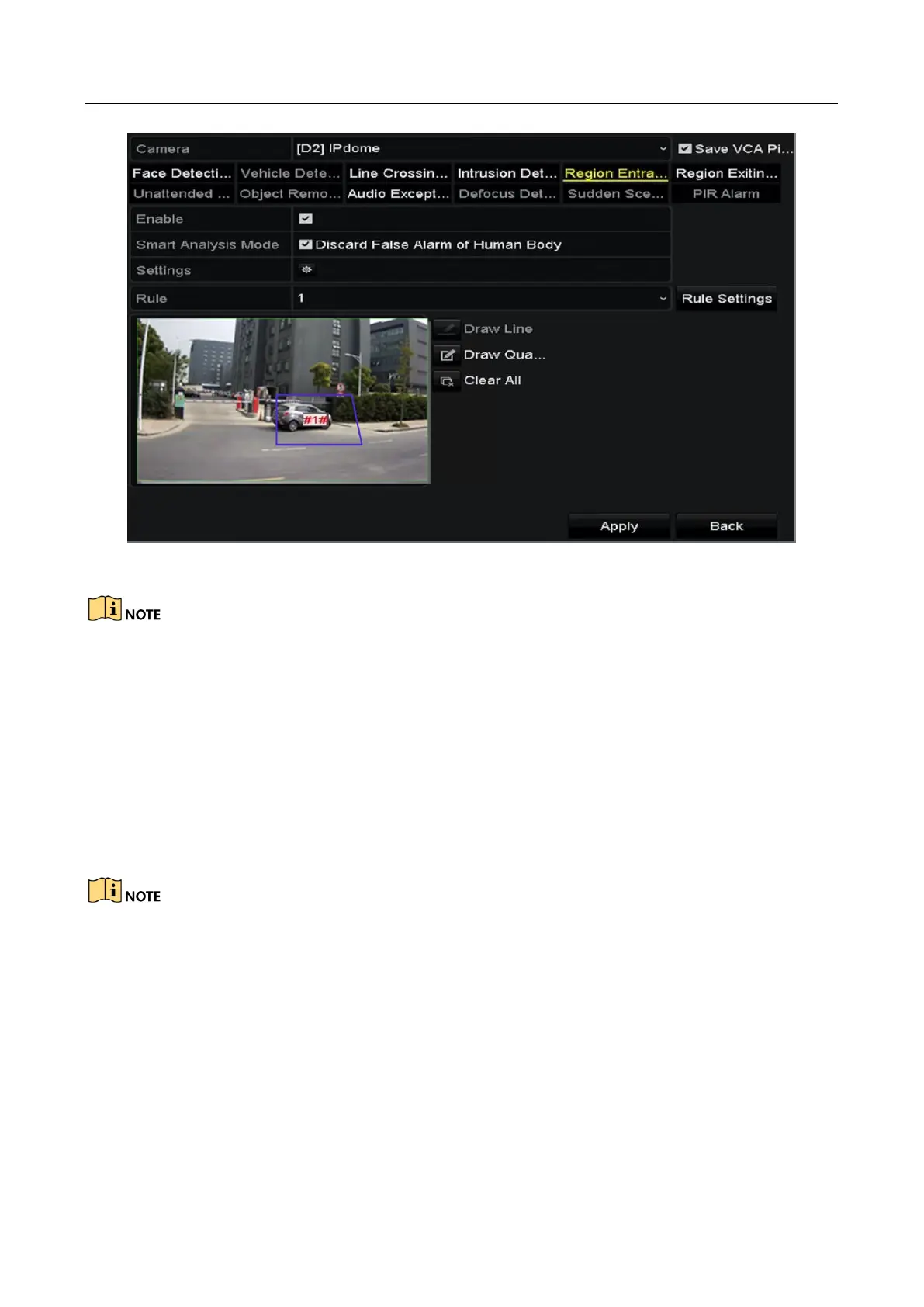
Task: Open the Defocus Detection tab
Action: 507,193
